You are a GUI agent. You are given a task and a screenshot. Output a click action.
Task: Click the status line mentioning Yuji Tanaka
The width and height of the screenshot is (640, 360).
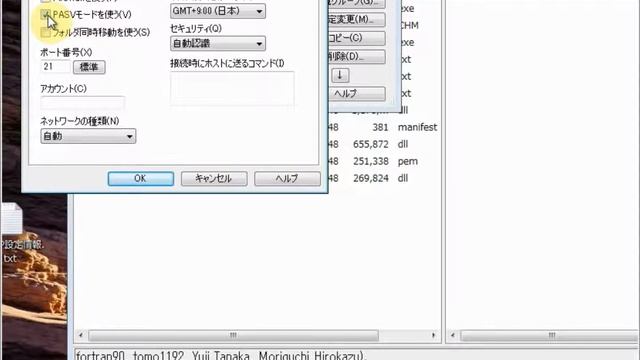pos(220,355)
